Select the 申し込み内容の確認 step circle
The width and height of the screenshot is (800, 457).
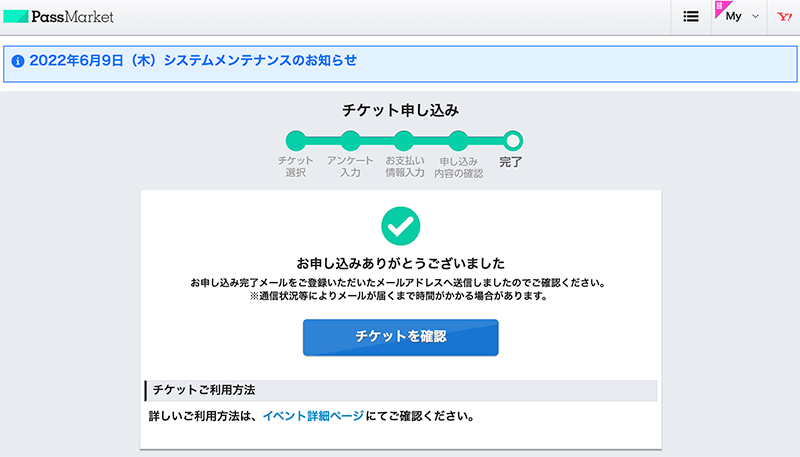click(458, 141)
